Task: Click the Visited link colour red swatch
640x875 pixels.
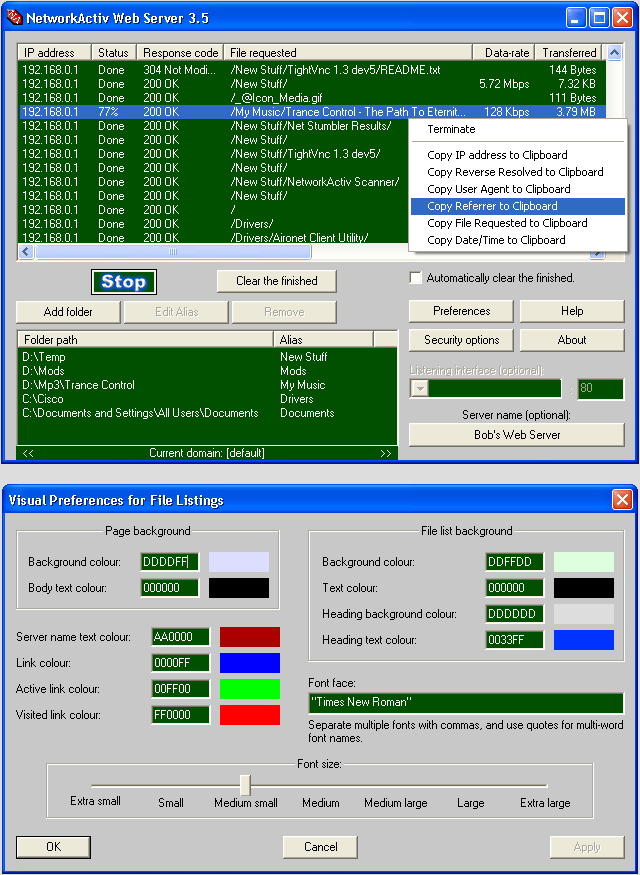Action: coord(250,715)
